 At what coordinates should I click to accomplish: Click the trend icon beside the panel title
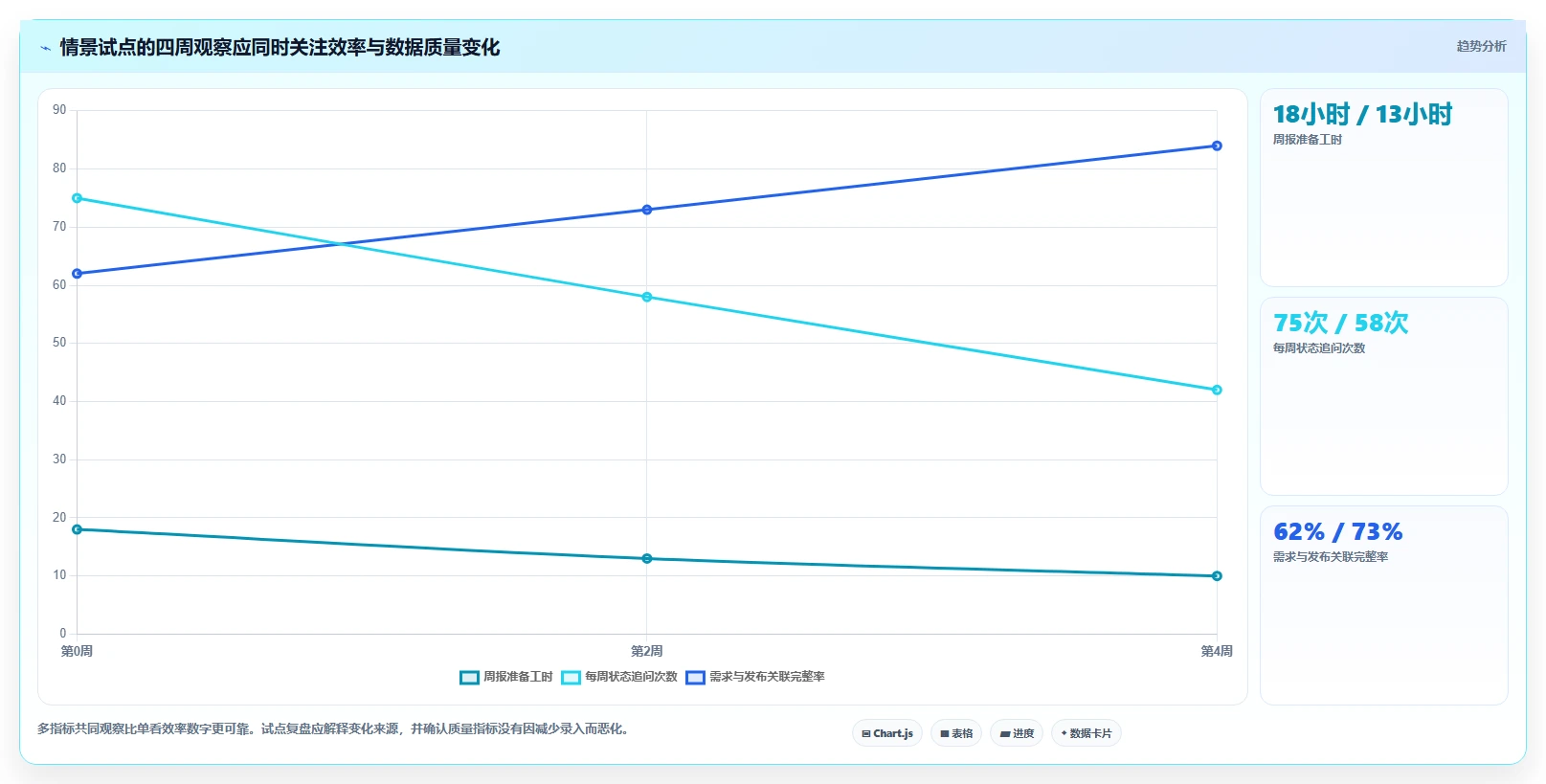[x=45, y=48]
